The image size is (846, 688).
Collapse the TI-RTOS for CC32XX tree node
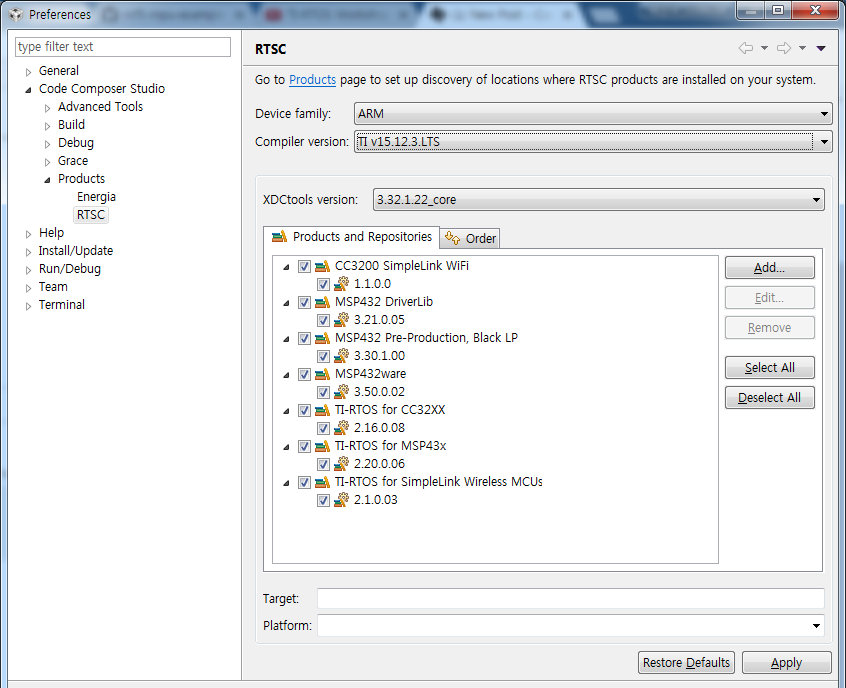click(x=286, y=411)
